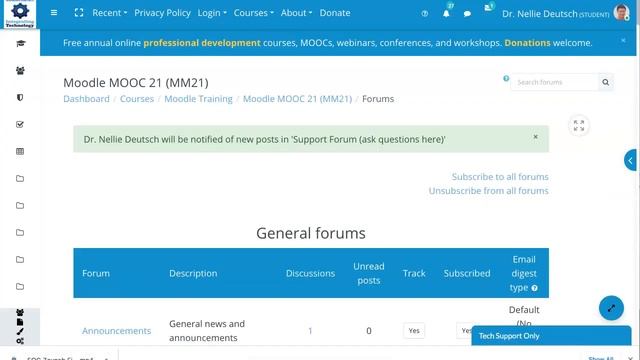640x360 pixels.
Task: Open the fourth folder section icon in sidebar
Action: [x=20, y=259]
